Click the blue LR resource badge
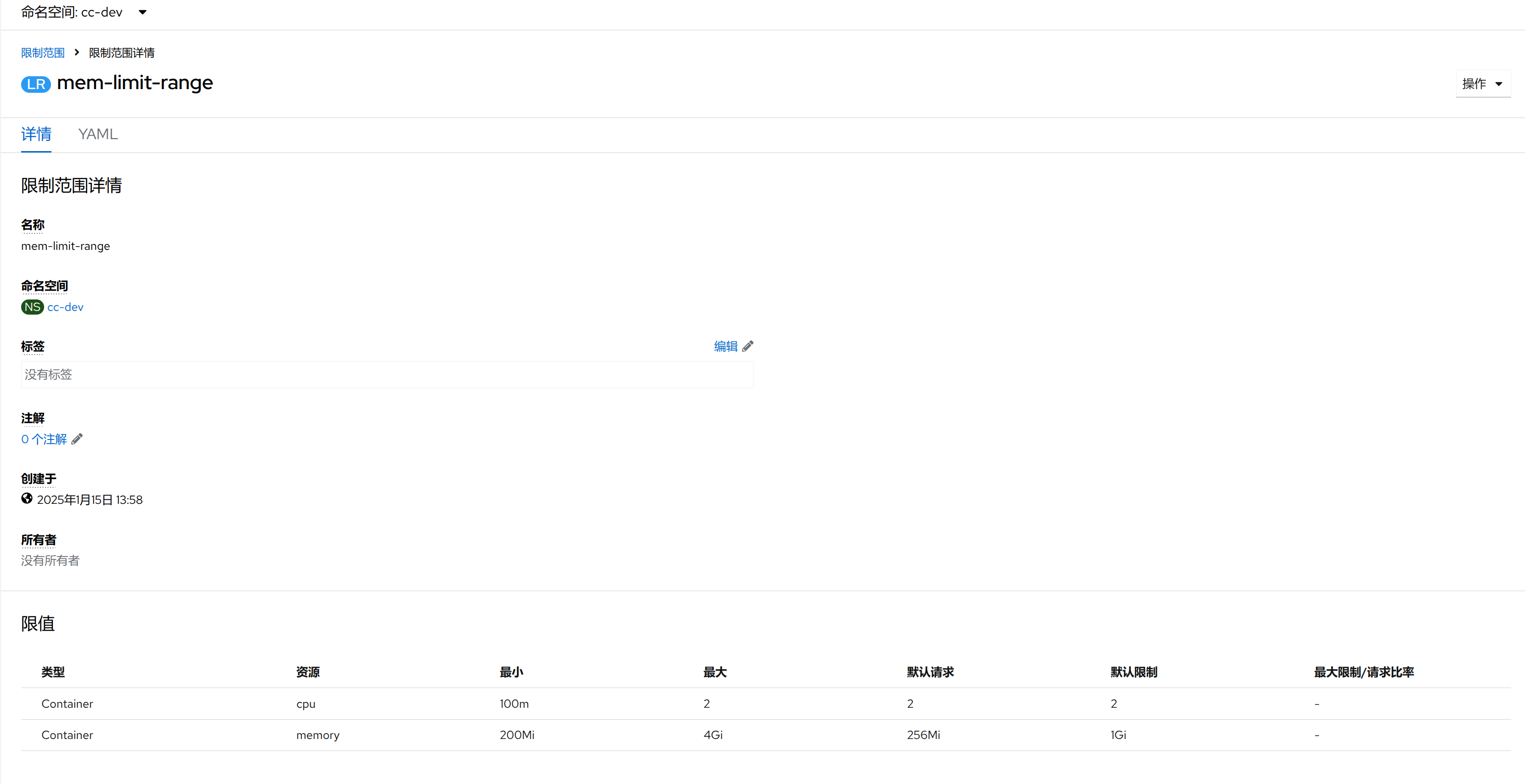1525x784 pixels. (x=35, y=84)
